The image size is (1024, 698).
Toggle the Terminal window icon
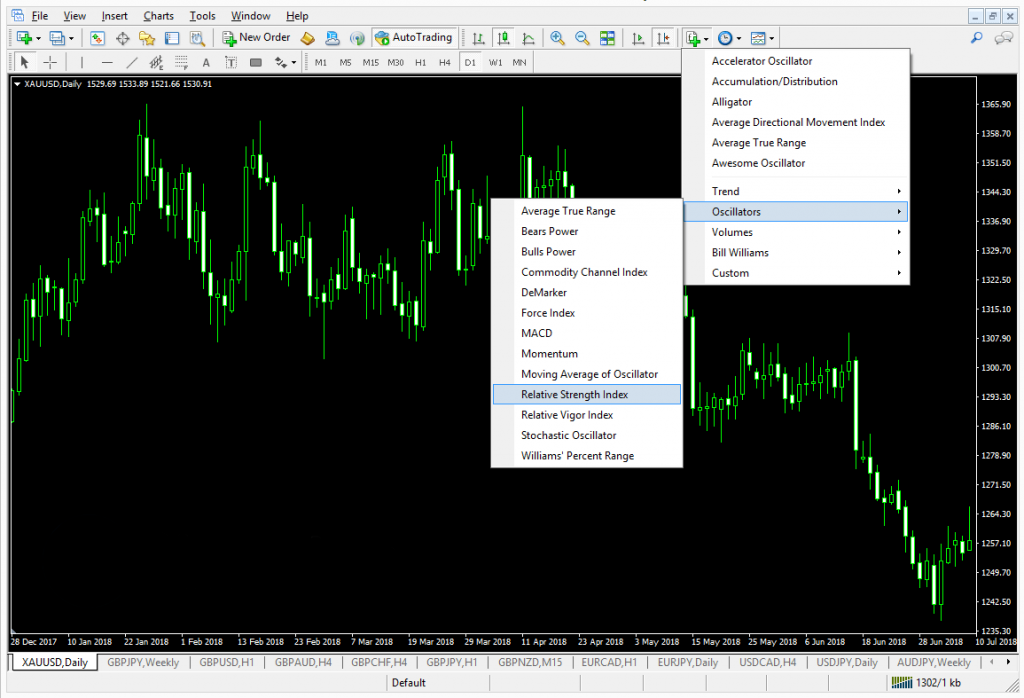(172, 39)
